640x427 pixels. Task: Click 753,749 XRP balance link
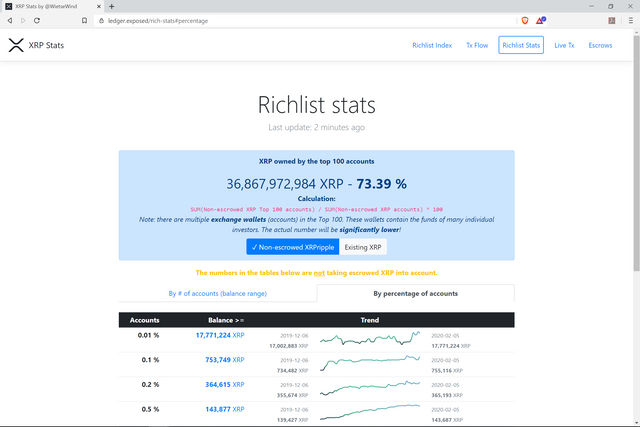click(x=224, y=360)
